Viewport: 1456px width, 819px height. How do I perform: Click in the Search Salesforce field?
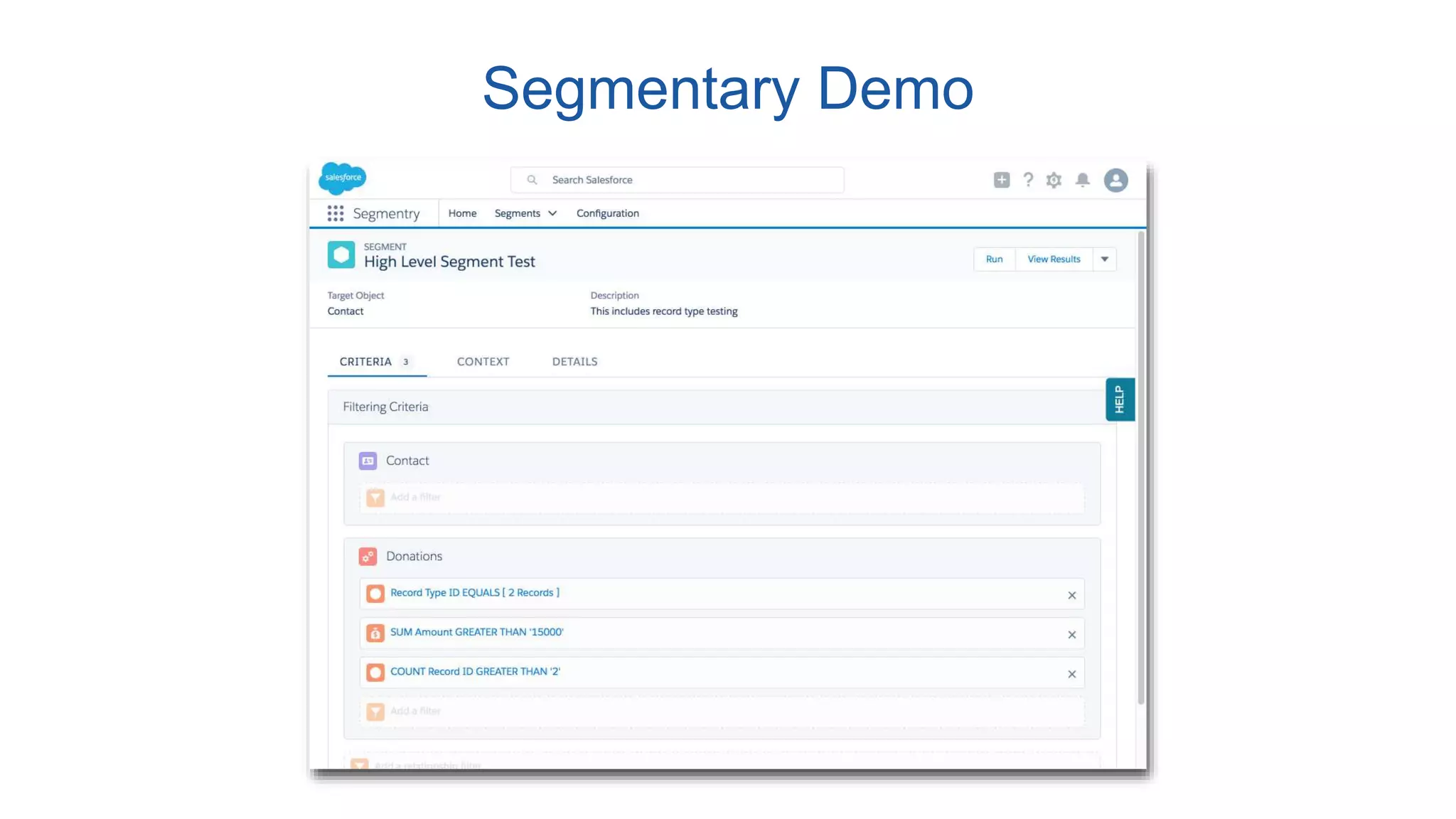pyautogui.click(x=678, y=180)
